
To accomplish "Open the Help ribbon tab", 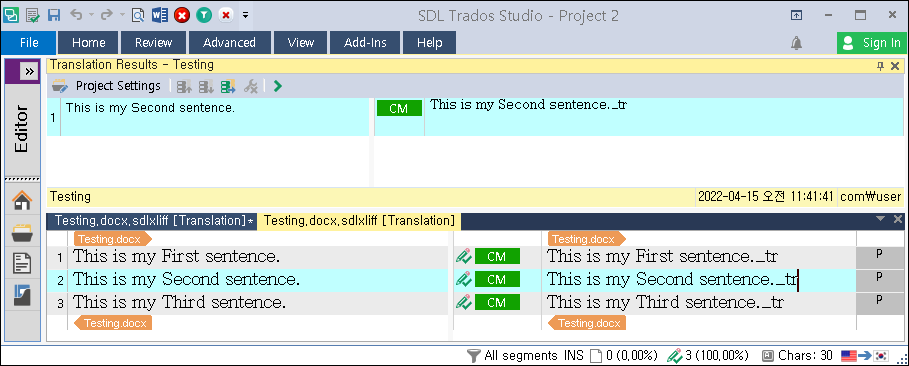I will click(x=430, y=42).
